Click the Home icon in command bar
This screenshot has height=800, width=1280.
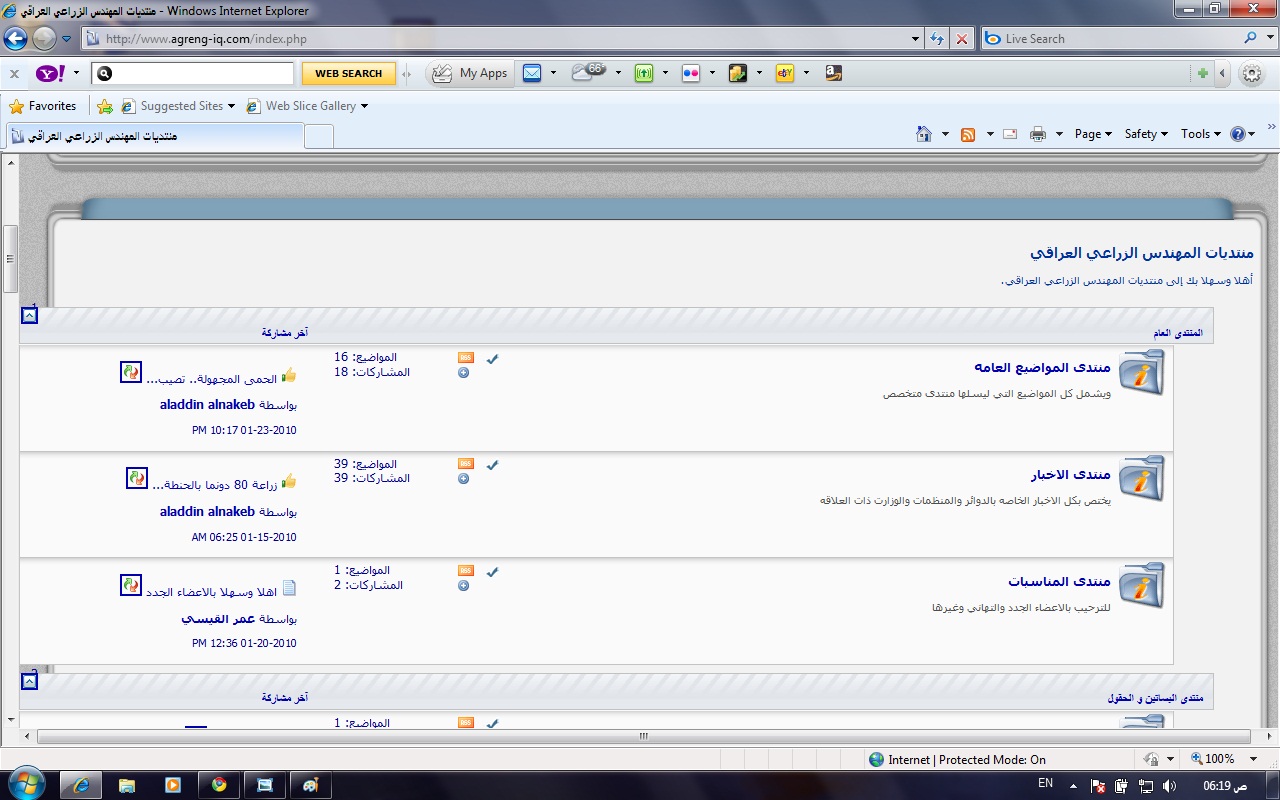(x=924, y=134)
